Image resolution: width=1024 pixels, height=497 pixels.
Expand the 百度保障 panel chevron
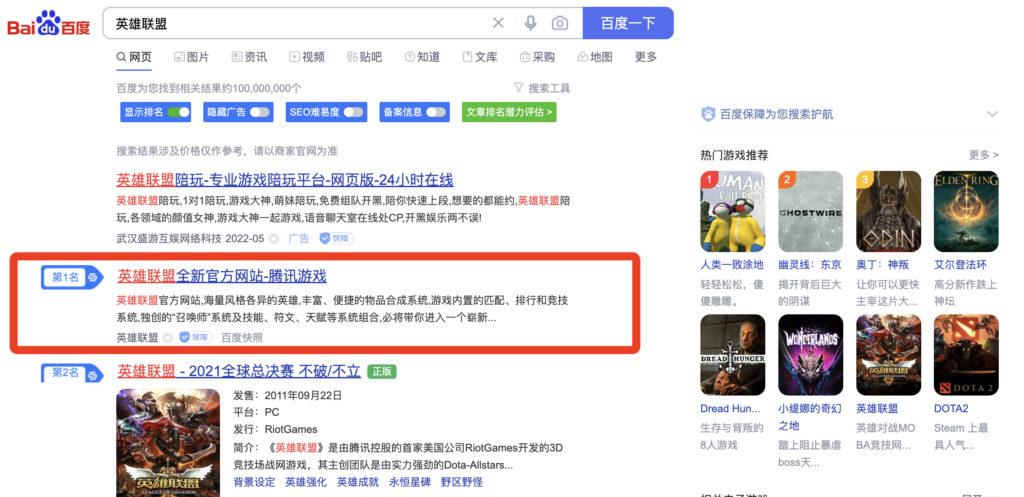click(992, 114)
